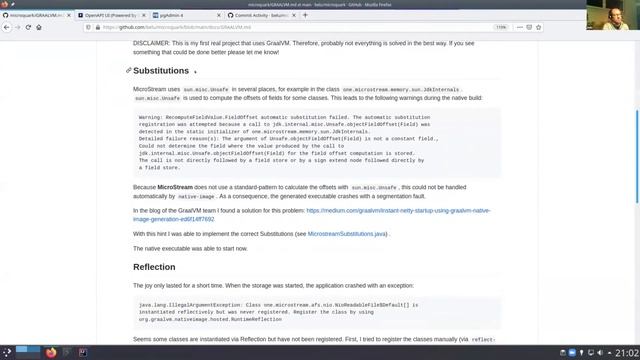
Task: Open the 21:02 clock calendar
Action: pos(627,353)
